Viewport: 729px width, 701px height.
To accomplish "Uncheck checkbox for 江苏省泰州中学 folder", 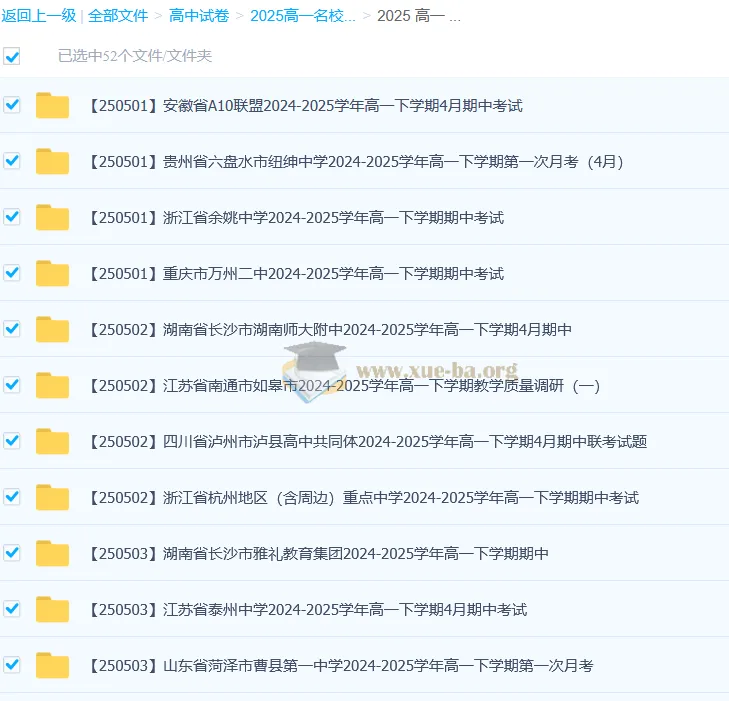I will pyautogui.click(x=12, y=609).
